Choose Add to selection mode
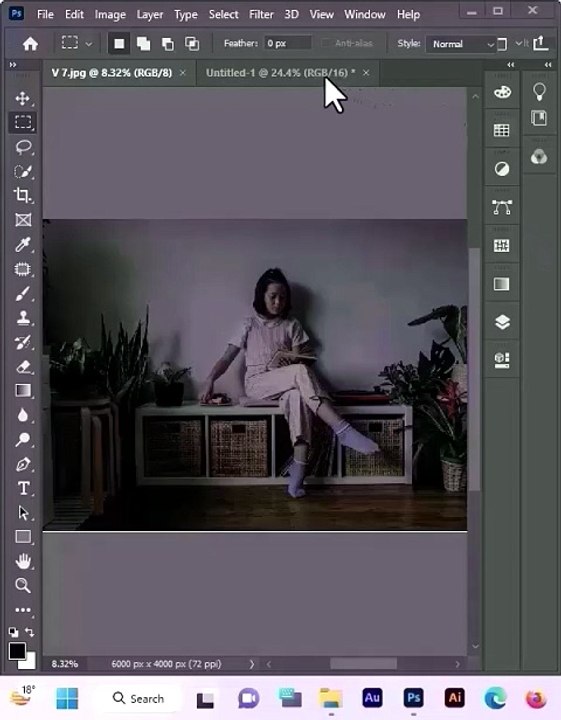 (x=144, y=44)
